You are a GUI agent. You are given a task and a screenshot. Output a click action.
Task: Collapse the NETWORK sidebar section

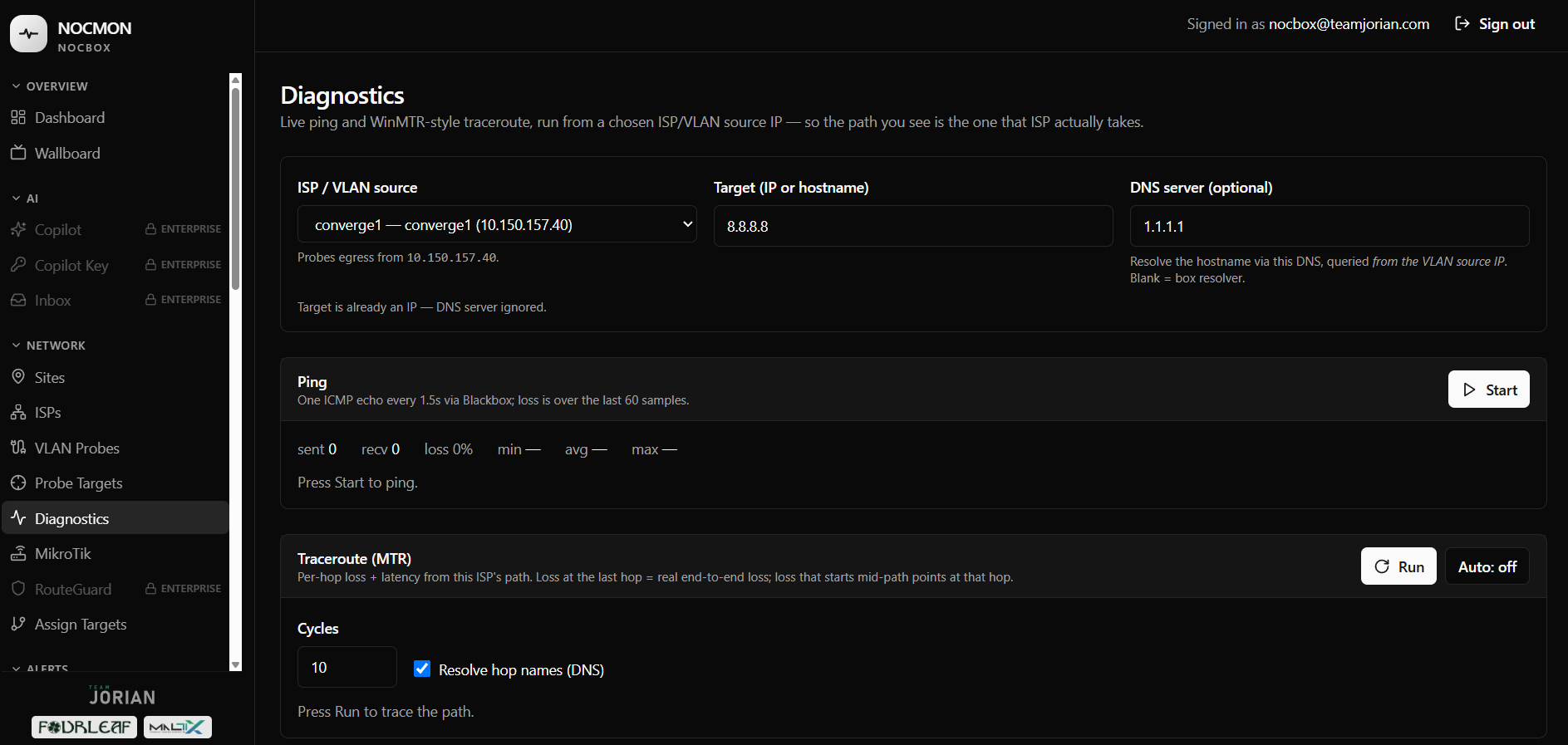coord(48,346)
